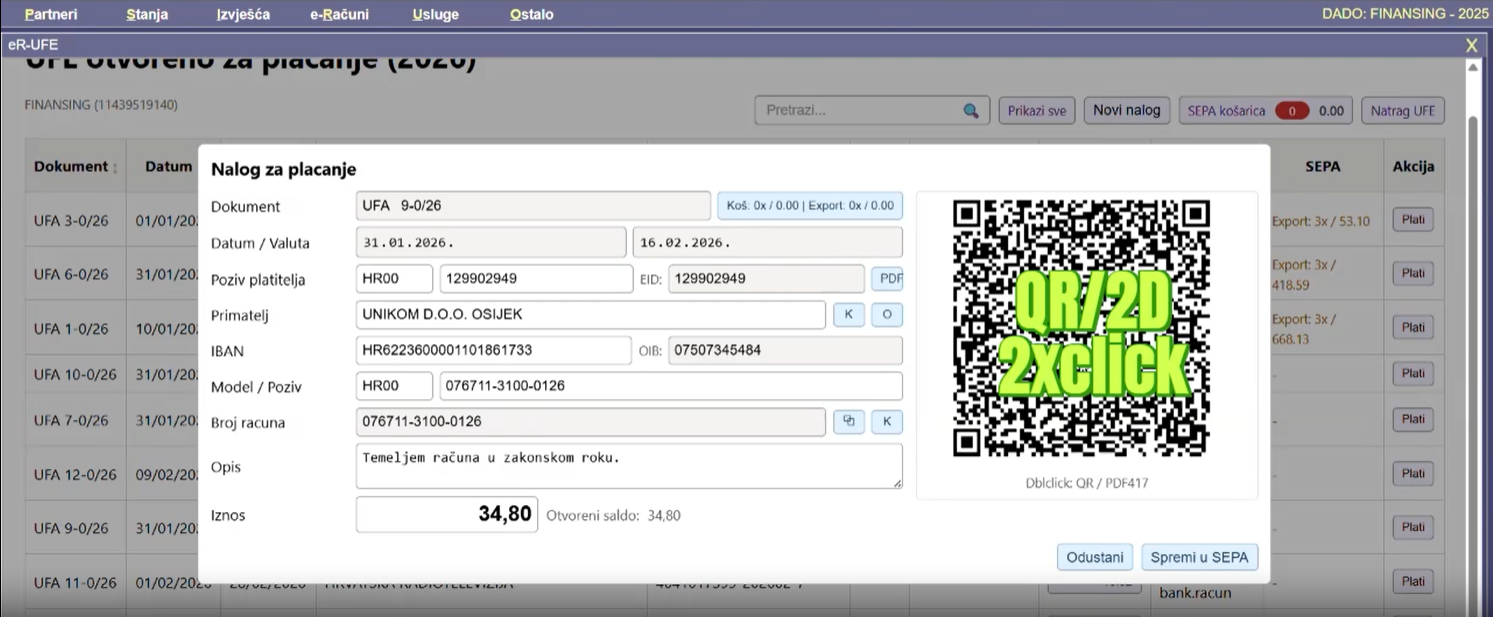Open the e-Računi menu
The height and width of the screenshot is (617, 1493).
(x=339, y=14)
